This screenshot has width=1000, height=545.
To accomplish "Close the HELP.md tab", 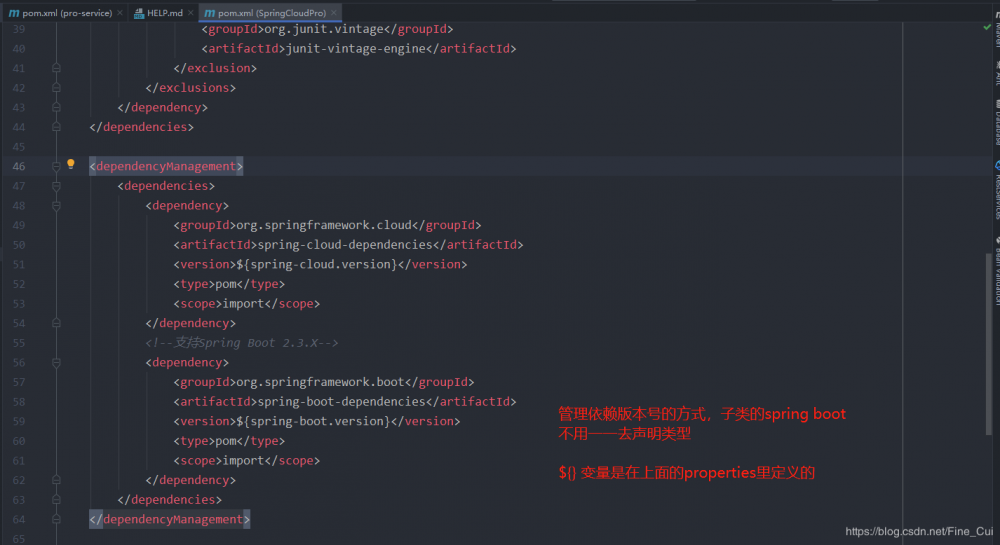I will coord(190,13).
